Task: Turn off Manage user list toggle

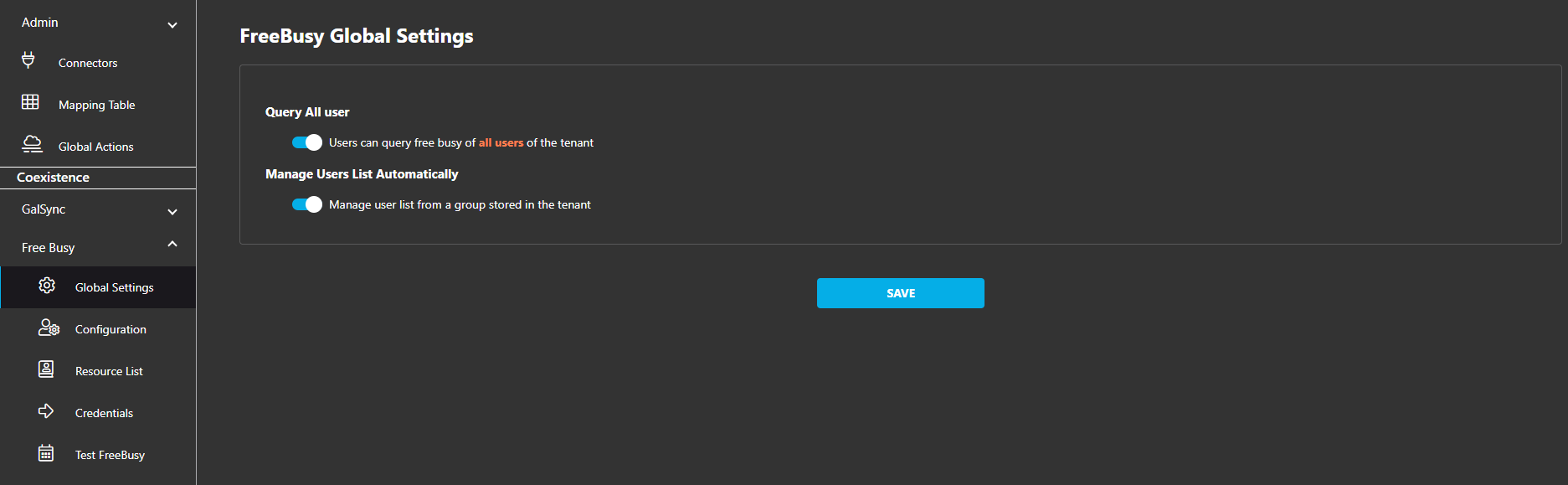Action: tap(306, 204)
